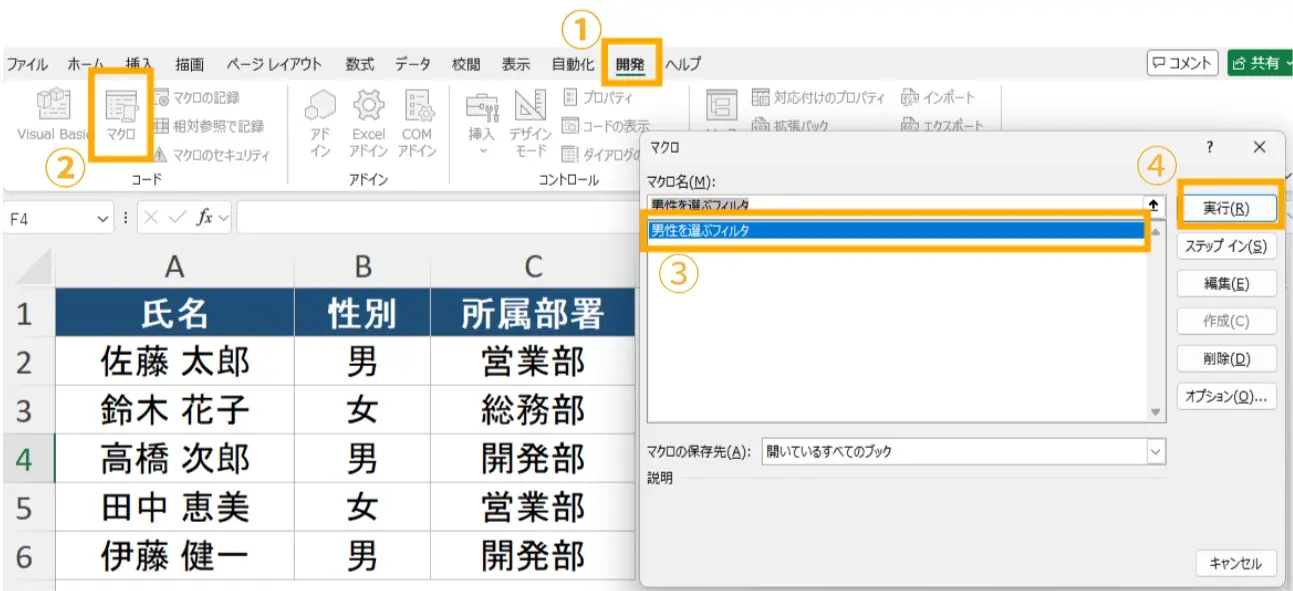
Task: Select cell 高橋 次郎
Action: point(174,459)
